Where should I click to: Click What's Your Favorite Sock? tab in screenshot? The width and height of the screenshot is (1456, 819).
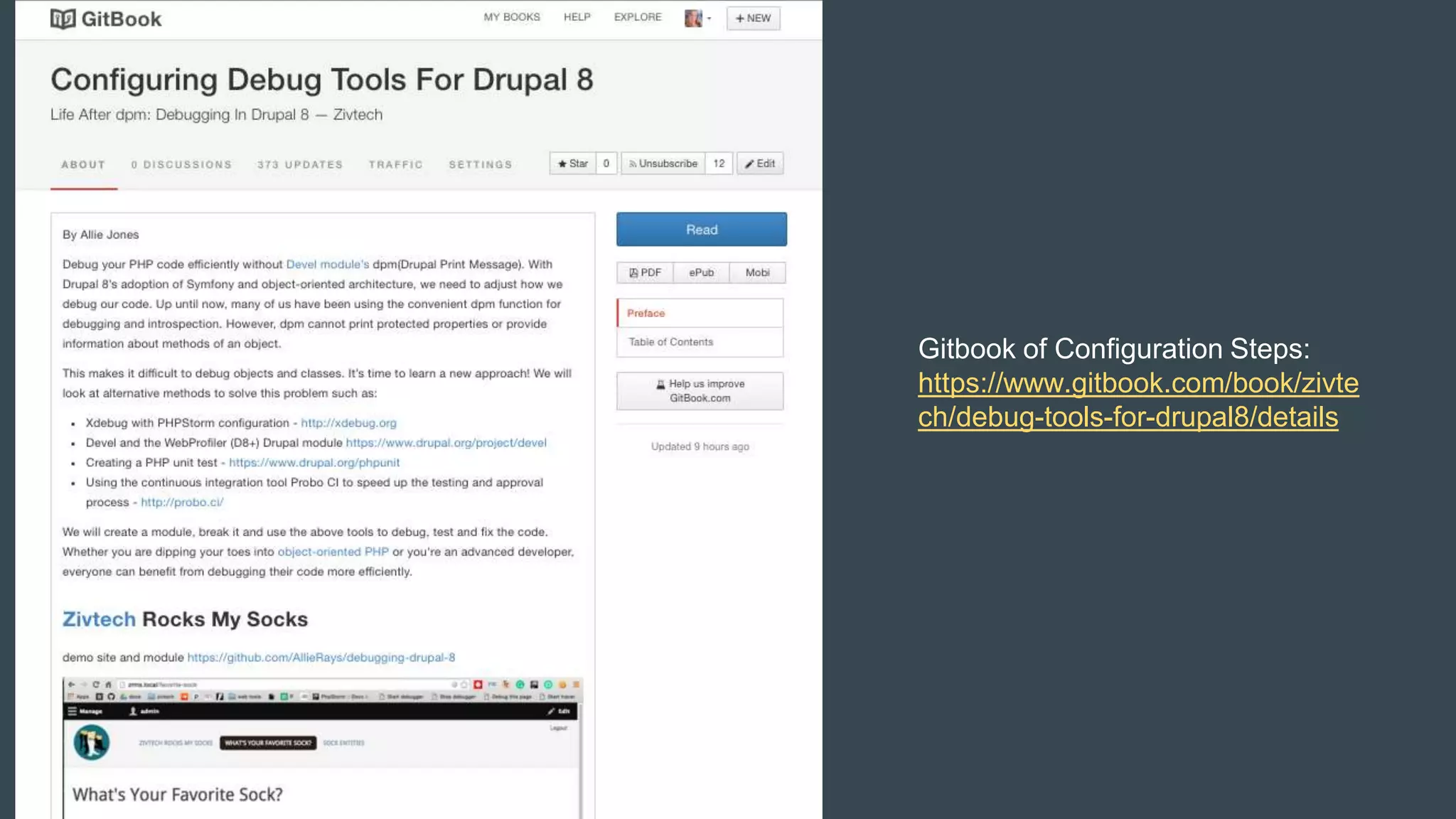268,743
